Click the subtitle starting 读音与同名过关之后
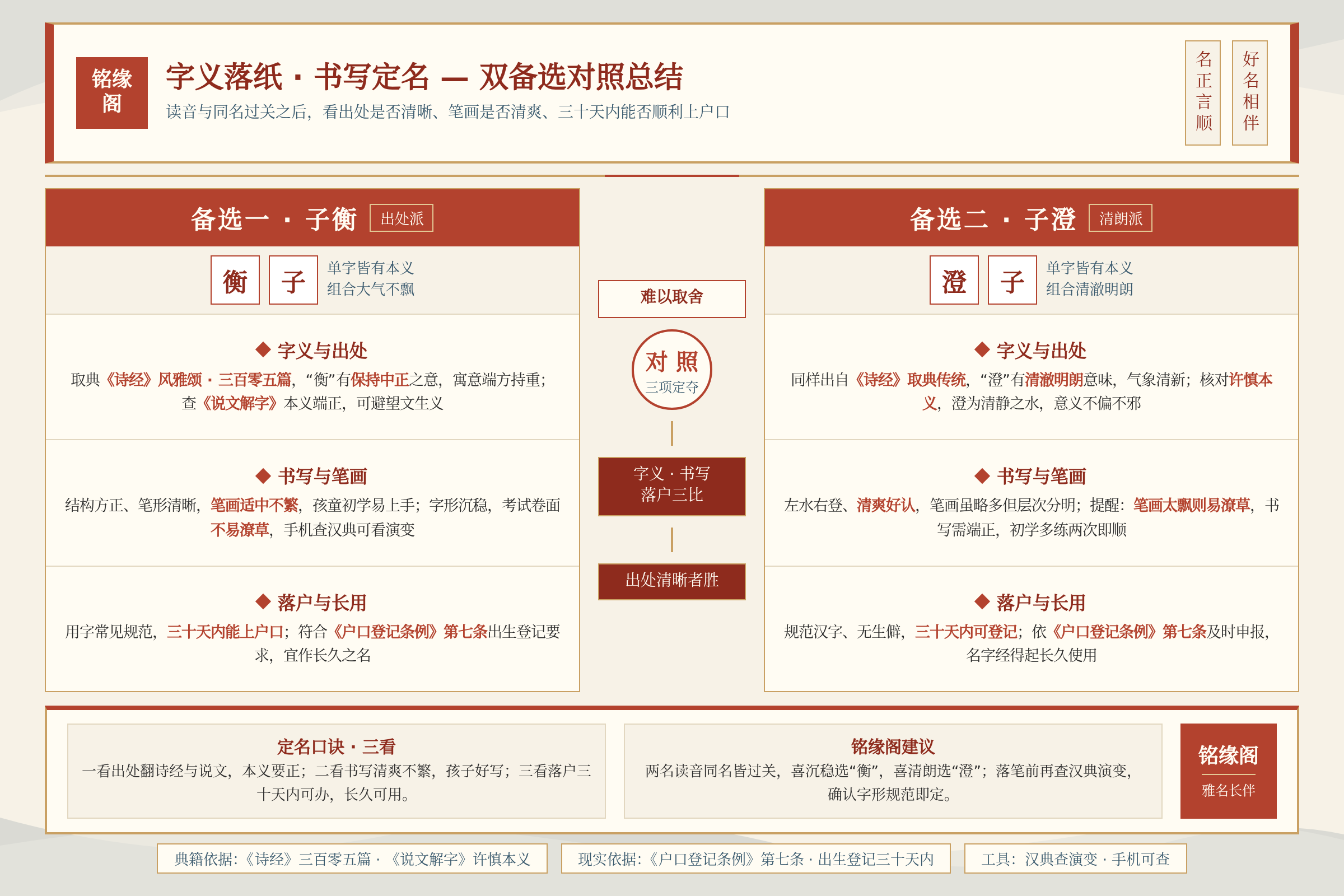 click(x=448, y=112)
